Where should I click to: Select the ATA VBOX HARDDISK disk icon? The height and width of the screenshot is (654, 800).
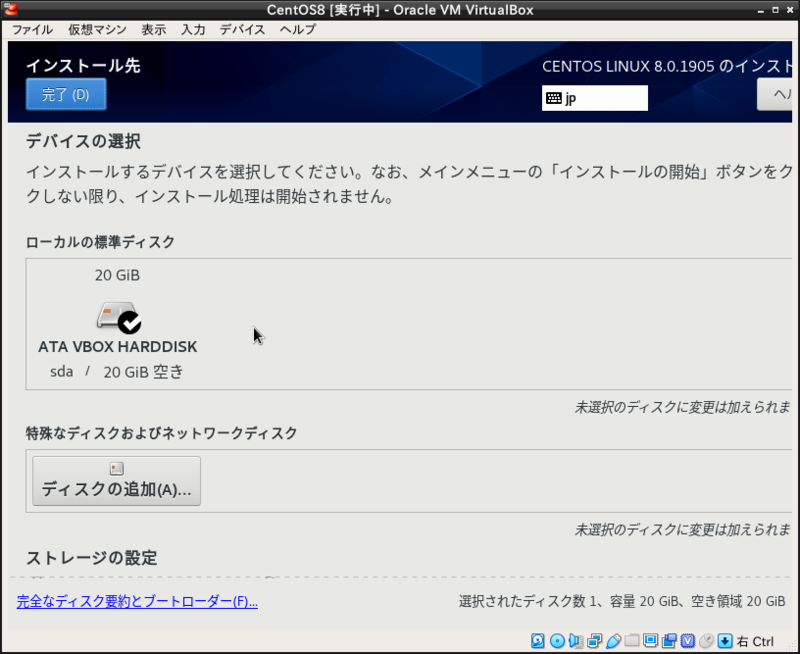[x=118, y=317]
